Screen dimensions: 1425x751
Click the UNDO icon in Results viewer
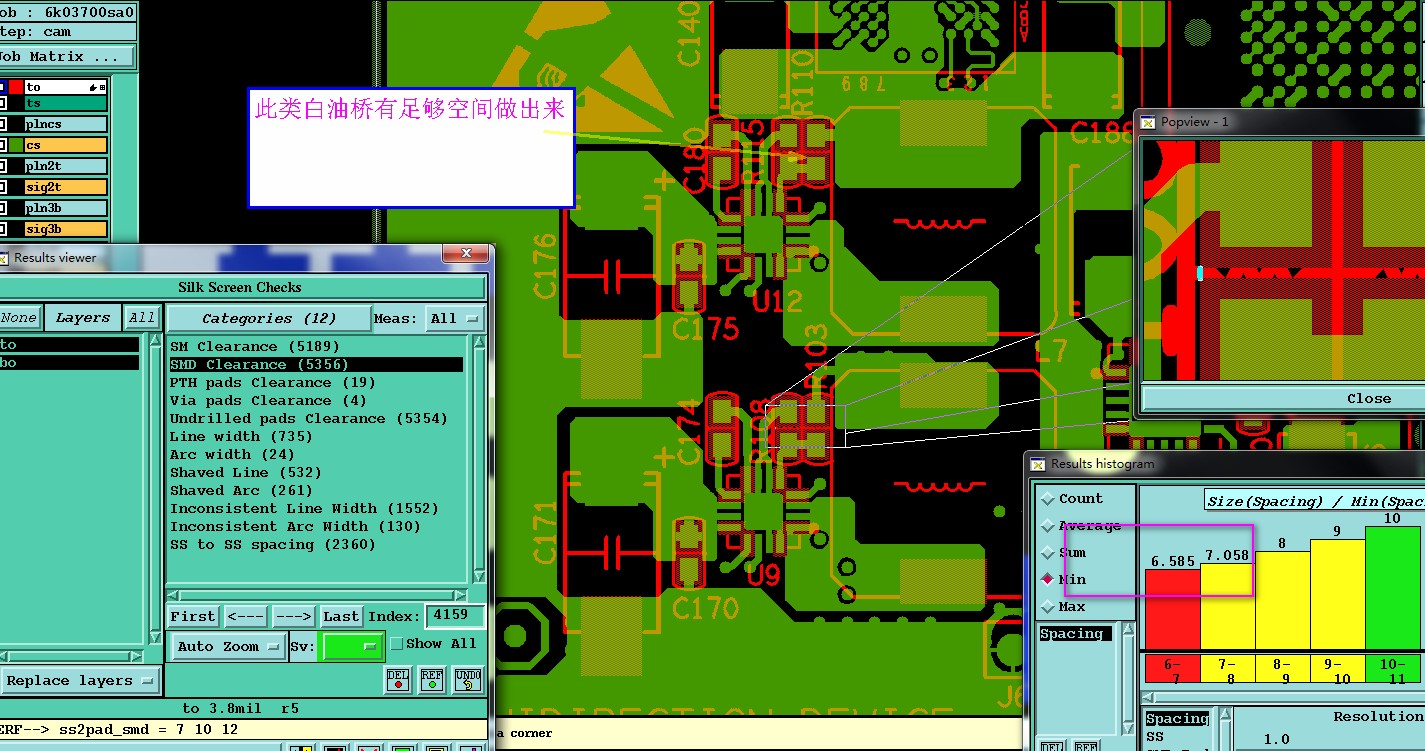tap(468, 680)
